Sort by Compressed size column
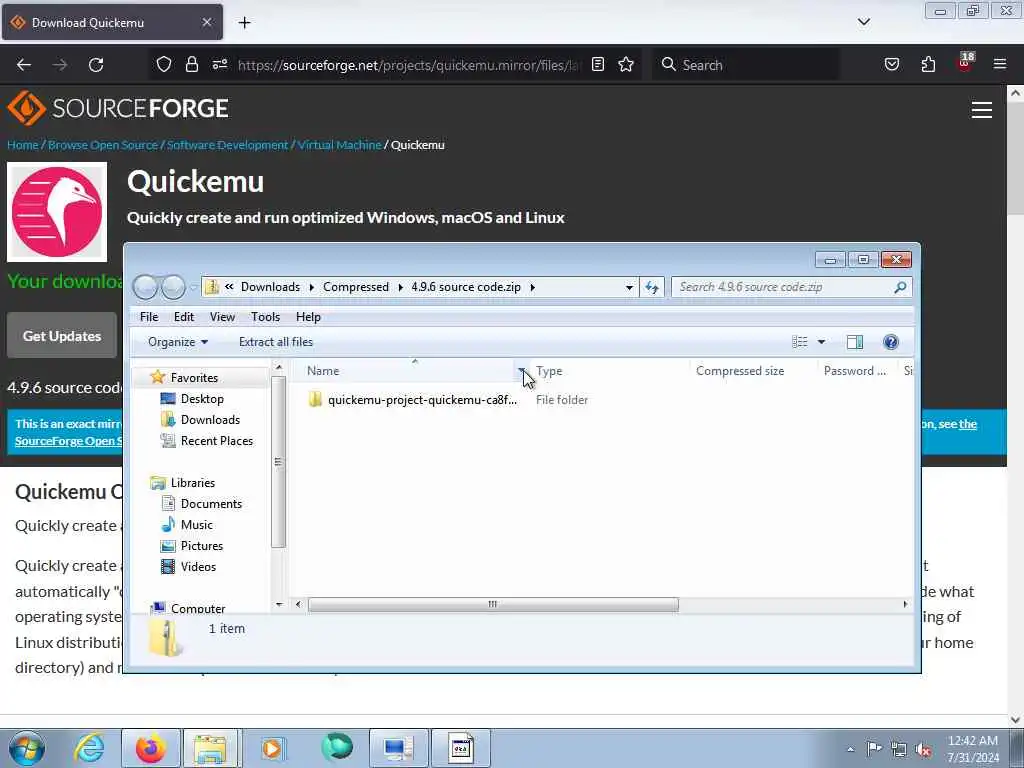1024x768 pixels. coord(753,370)
